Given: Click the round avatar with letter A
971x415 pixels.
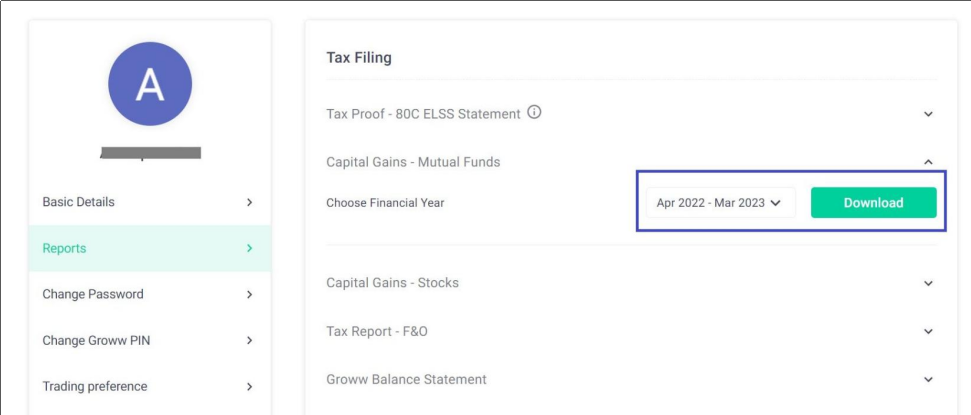Looking at the screenshot, I should pyautogui.click(x=150, y=84).
